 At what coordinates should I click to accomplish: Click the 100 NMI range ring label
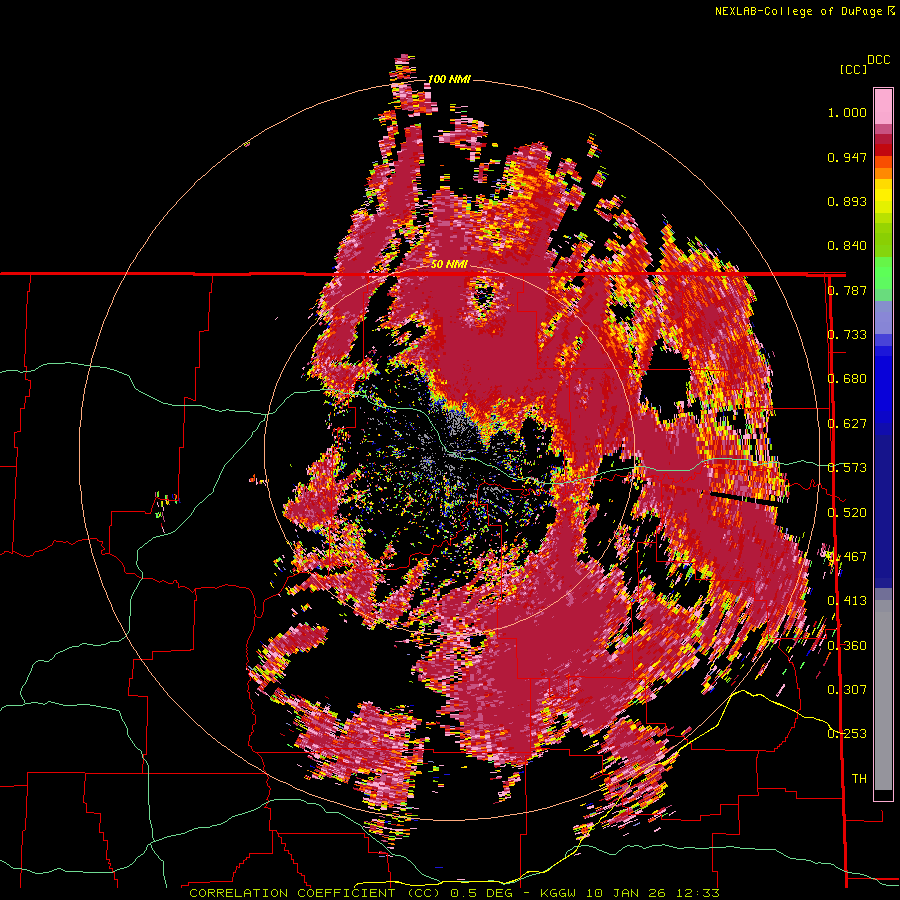click(449, 79)
